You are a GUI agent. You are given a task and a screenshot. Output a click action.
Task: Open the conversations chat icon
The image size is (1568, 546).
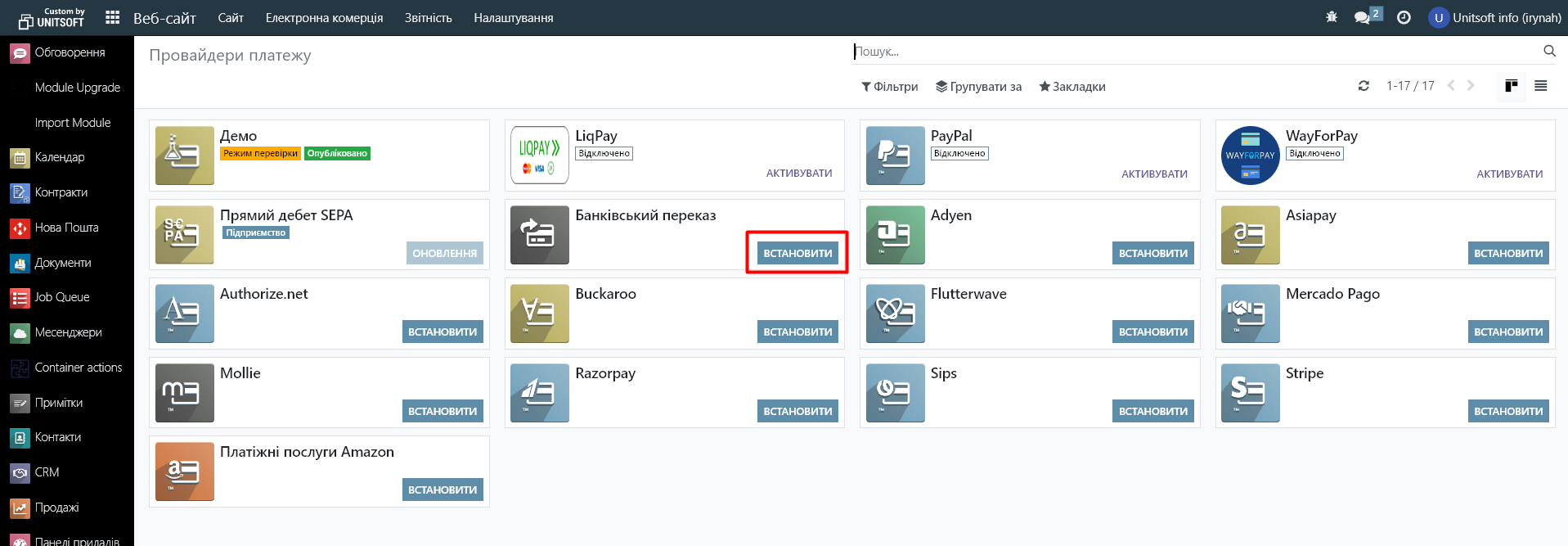(1362, 17)
